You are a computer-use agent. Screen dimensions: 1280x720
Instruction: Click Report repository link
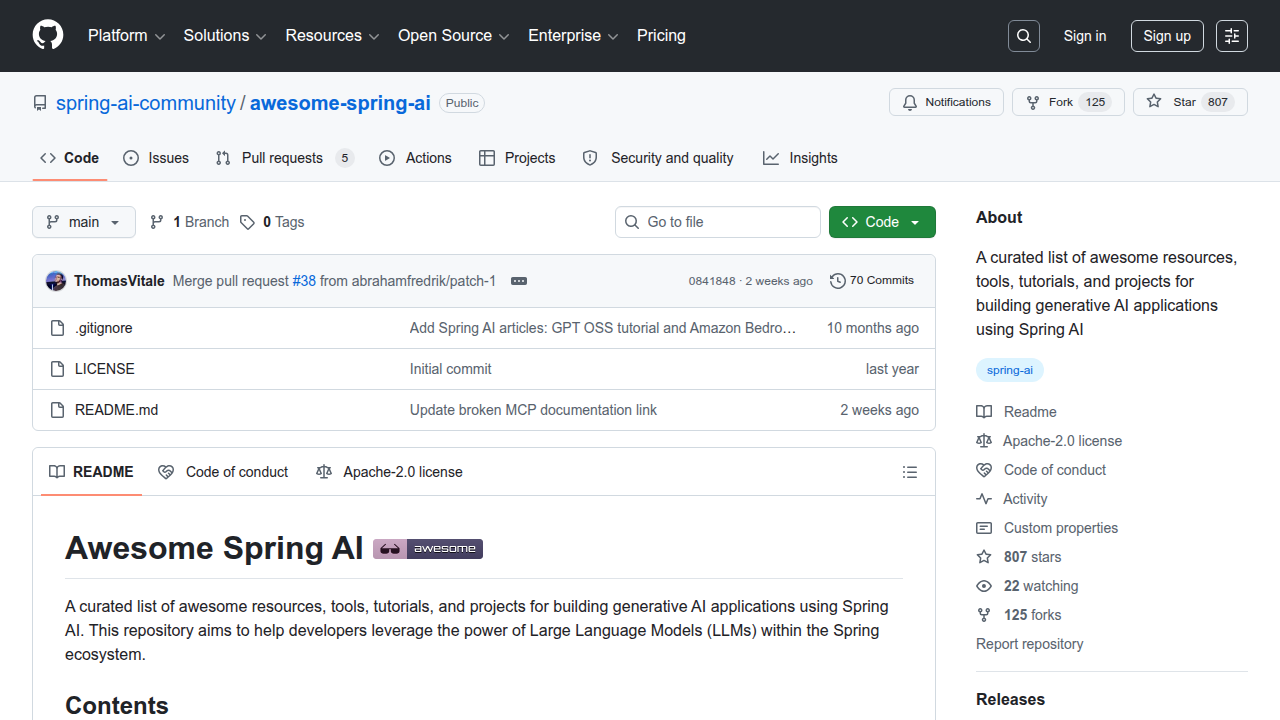tap(1030, 644)
